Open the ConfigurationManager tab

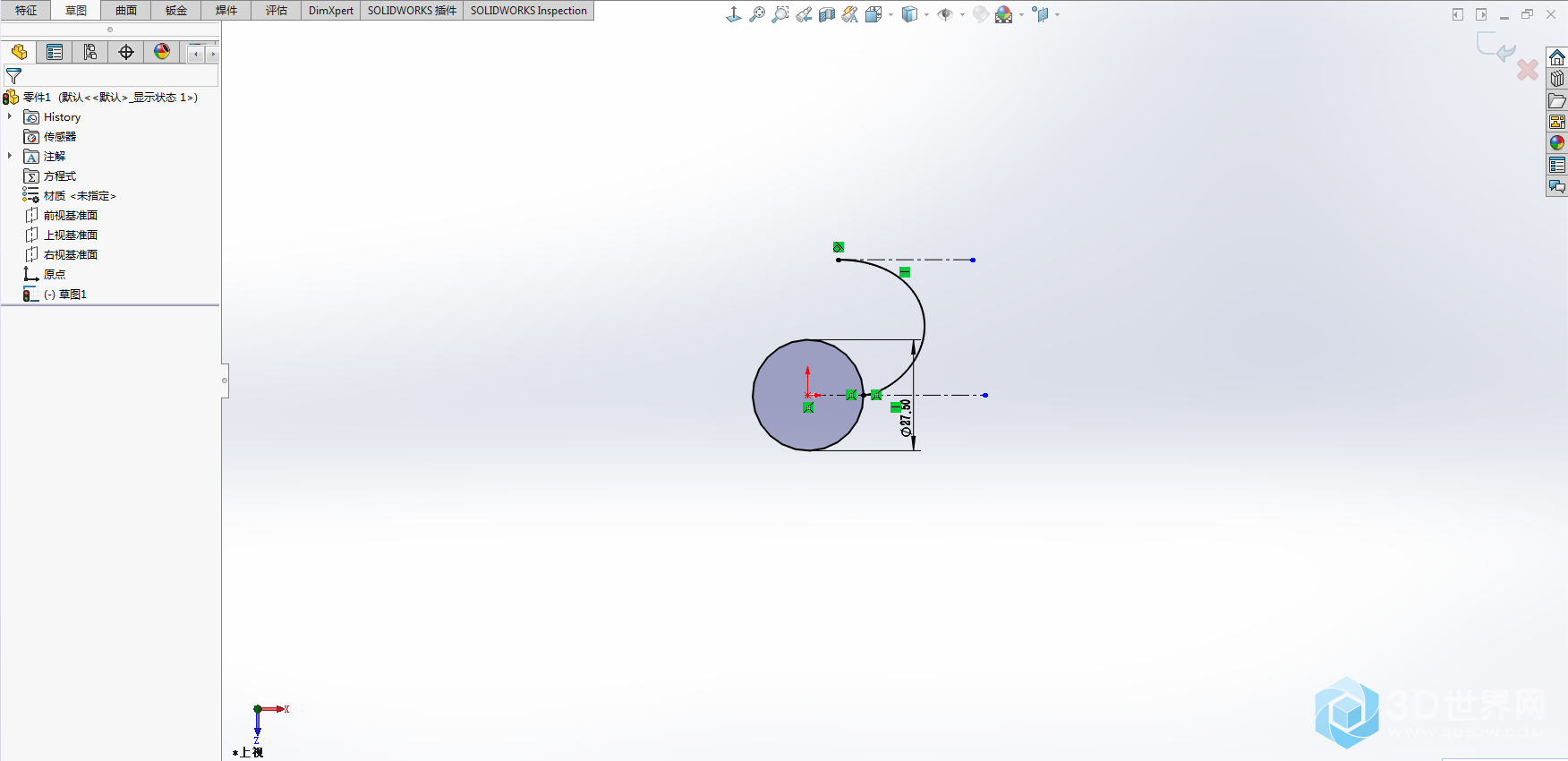pos(90,52)
